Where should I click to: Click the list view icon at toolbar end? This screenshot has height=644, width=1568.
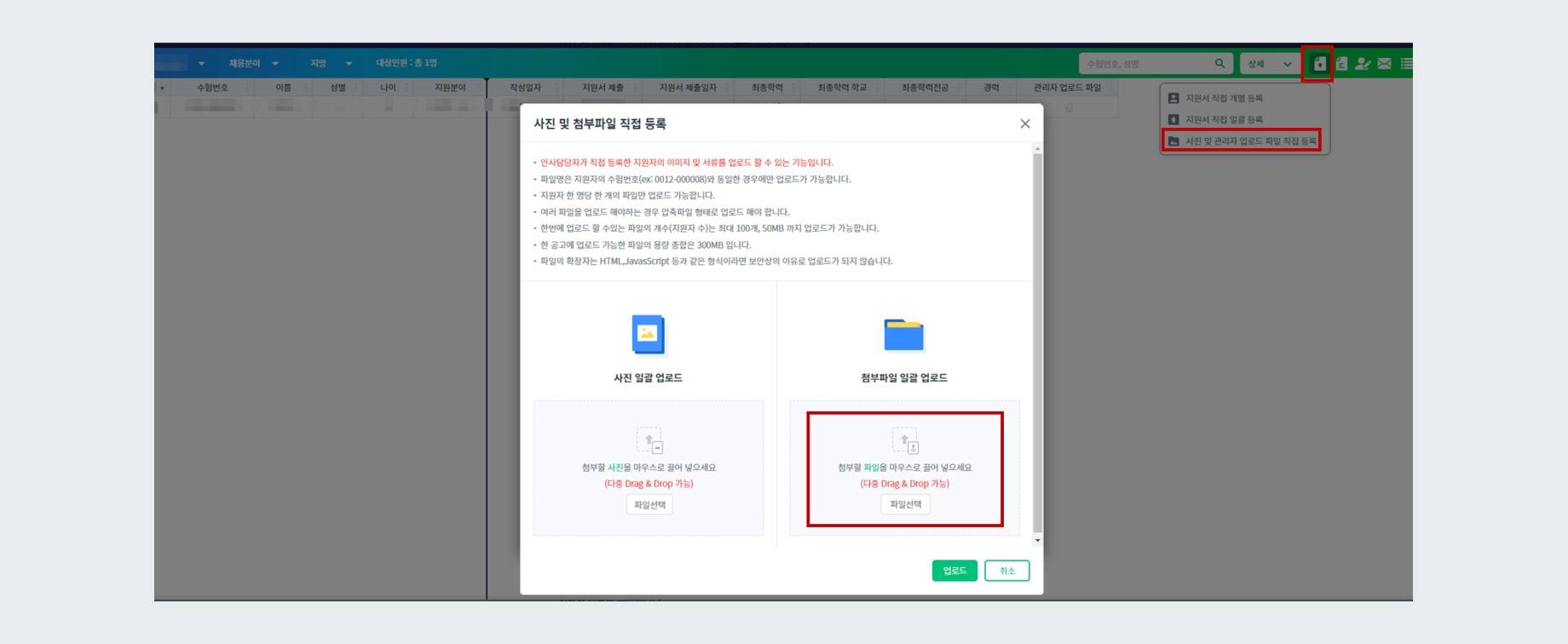pos(1406,64)
